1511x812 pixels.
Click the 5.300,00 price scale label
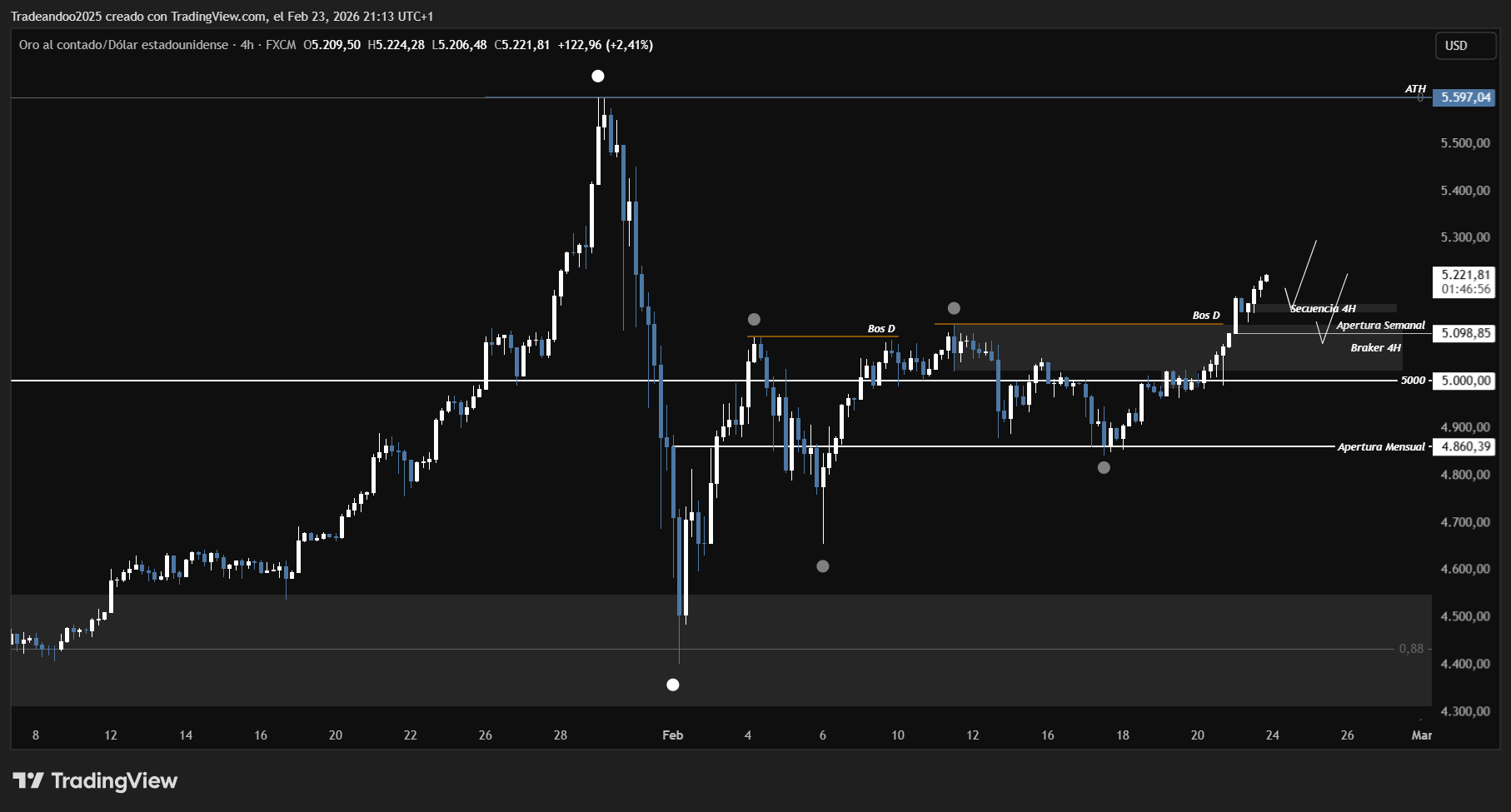click(1465, 237)
